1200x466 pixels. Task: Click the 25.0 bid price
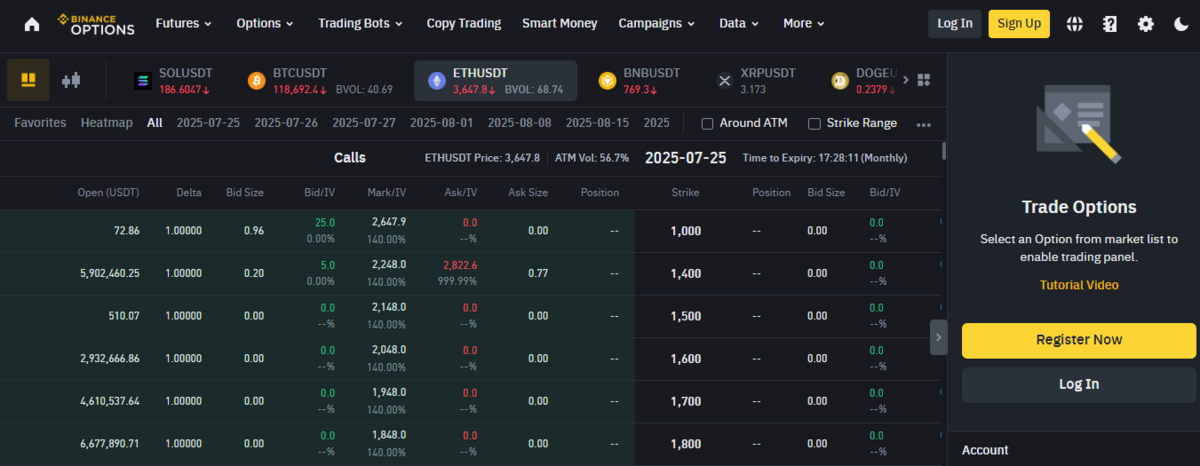coord(325,222)
